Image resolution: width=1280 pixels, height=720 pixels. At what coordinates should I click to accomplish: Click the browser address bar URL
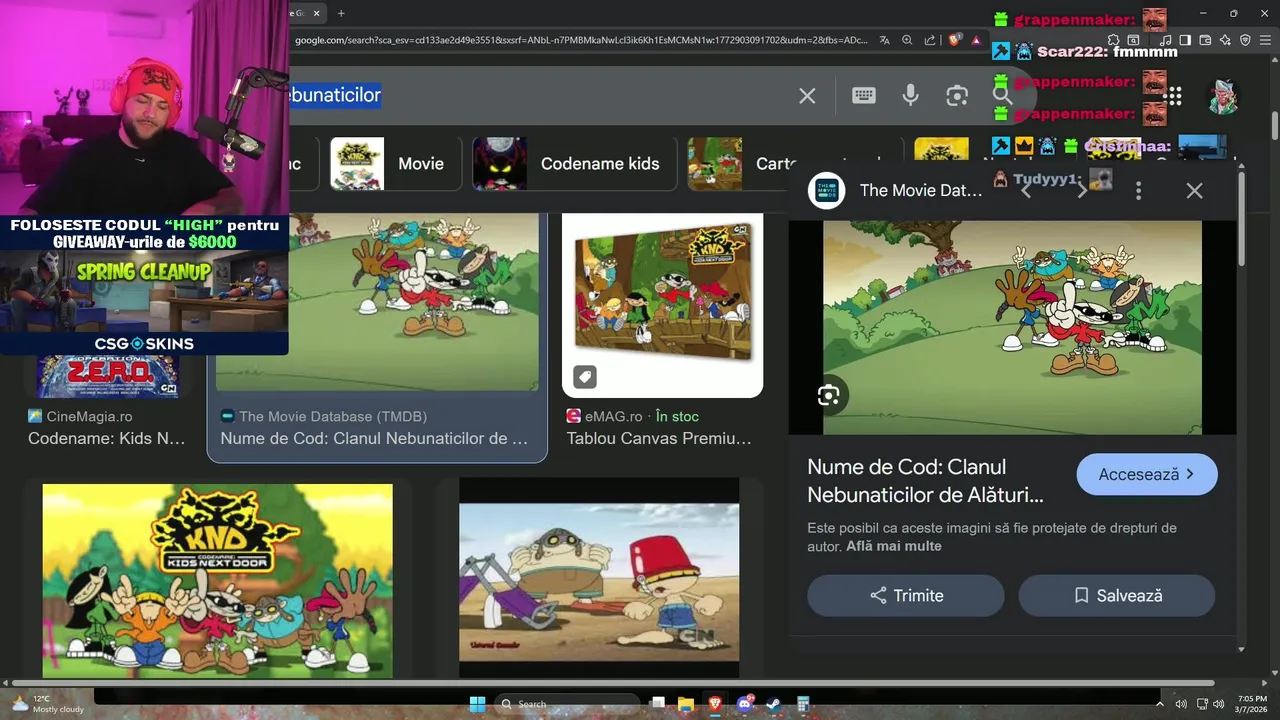pyautogui.click(x=582, y=40)
